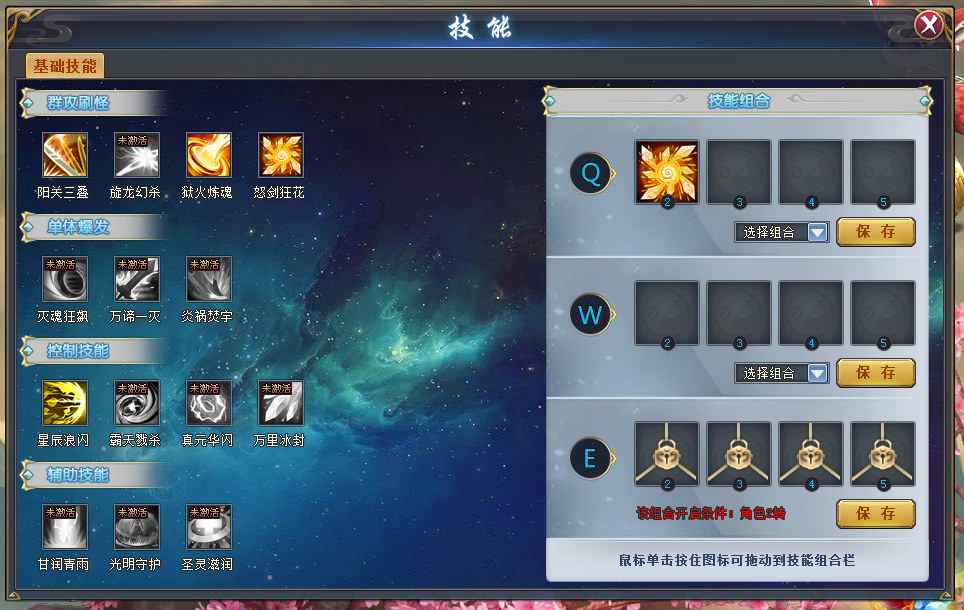Click the 狱火炼魂 skill icon
This screenshot has width=964, height=610.
click(x=209, y=156)
